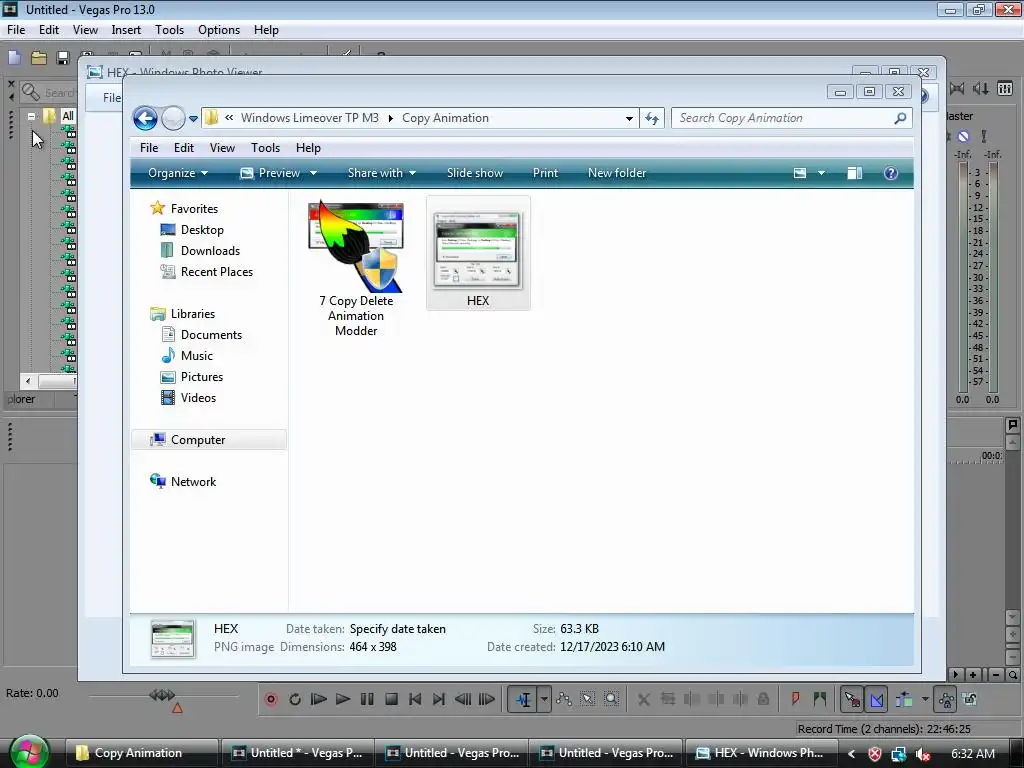Open Explorer window Edit menu
The width and height of the screenshot is (1024, 768).
(x=184, y=148)
